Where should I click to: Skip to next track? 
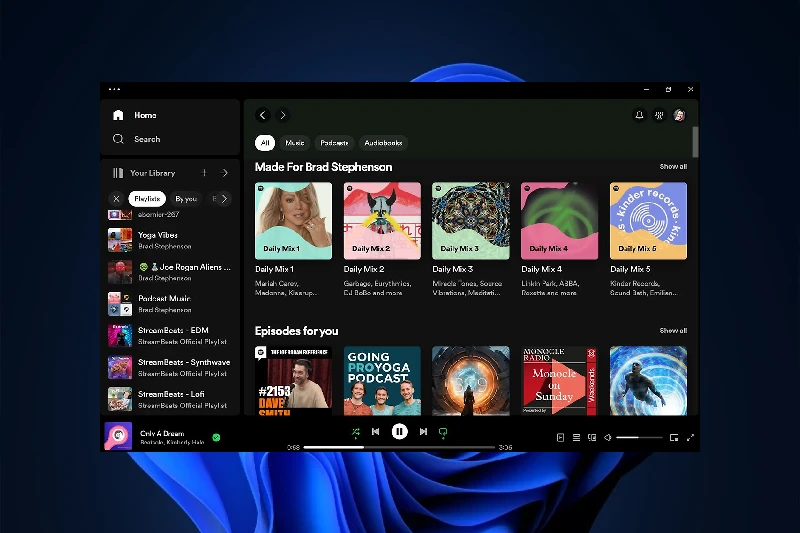[423, 432]
